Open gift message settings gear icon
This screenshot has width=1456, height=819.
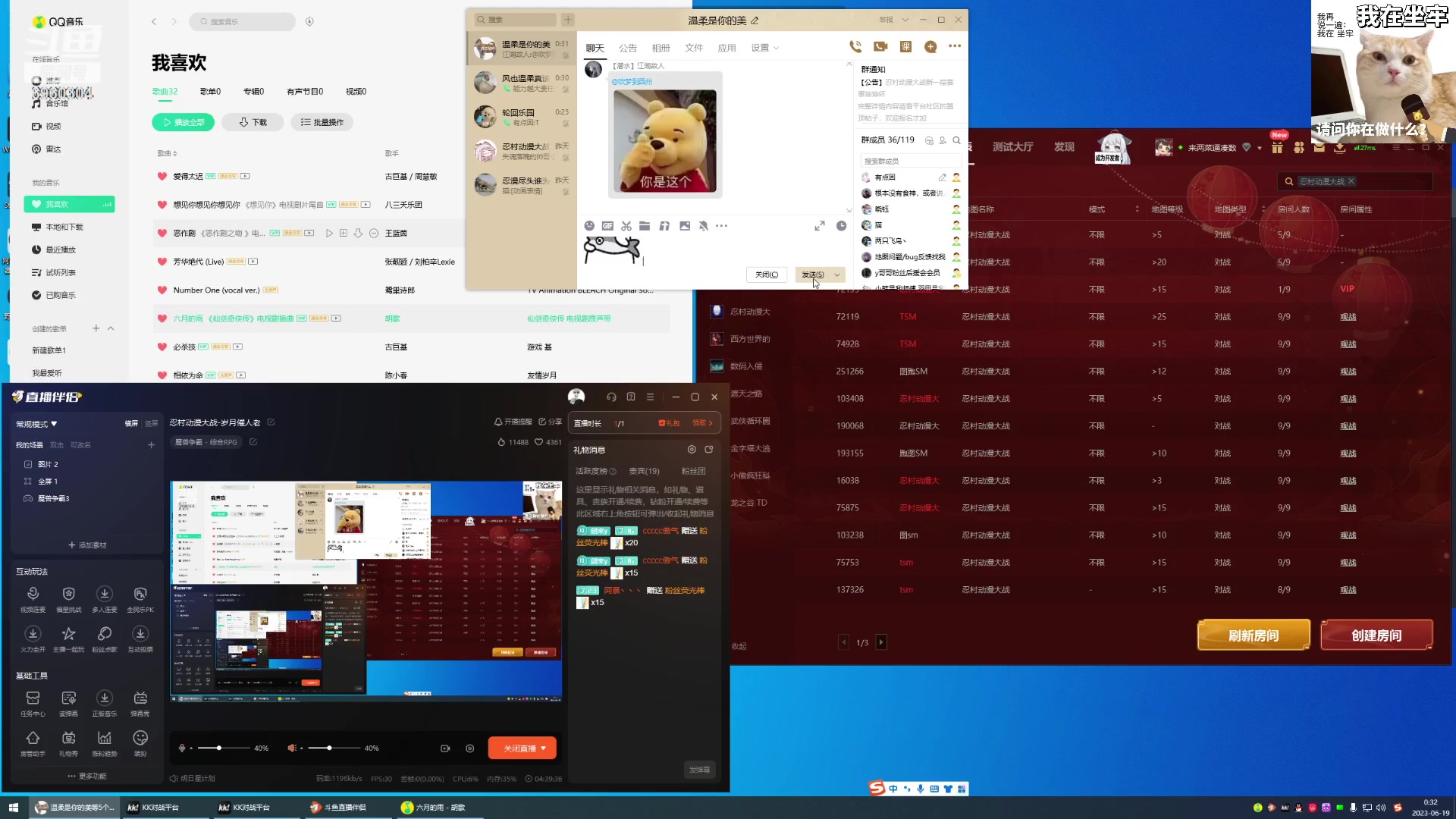(x=692, y=450)
